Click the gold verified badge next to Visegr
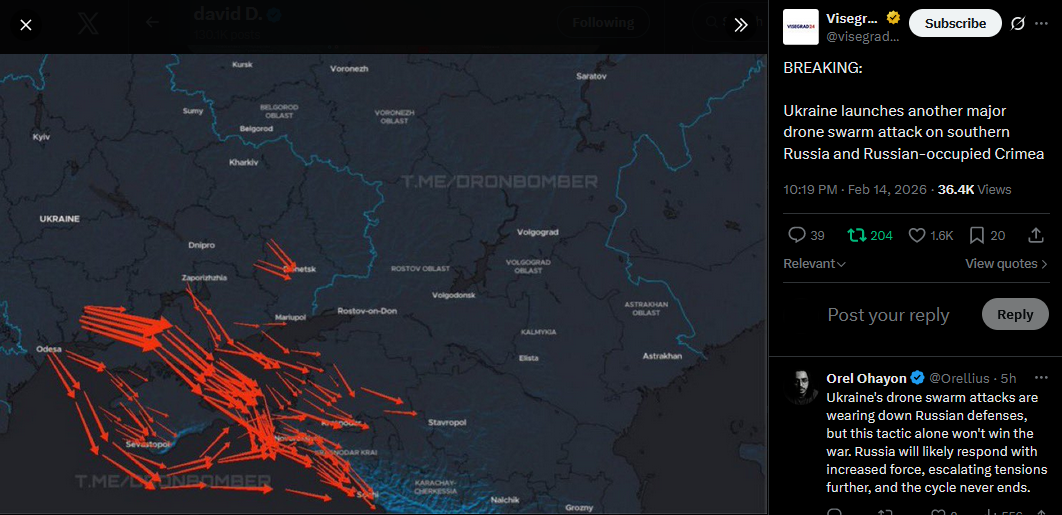Image resolution: width=1062 pixels, height=515 pixels. [893, 18]
